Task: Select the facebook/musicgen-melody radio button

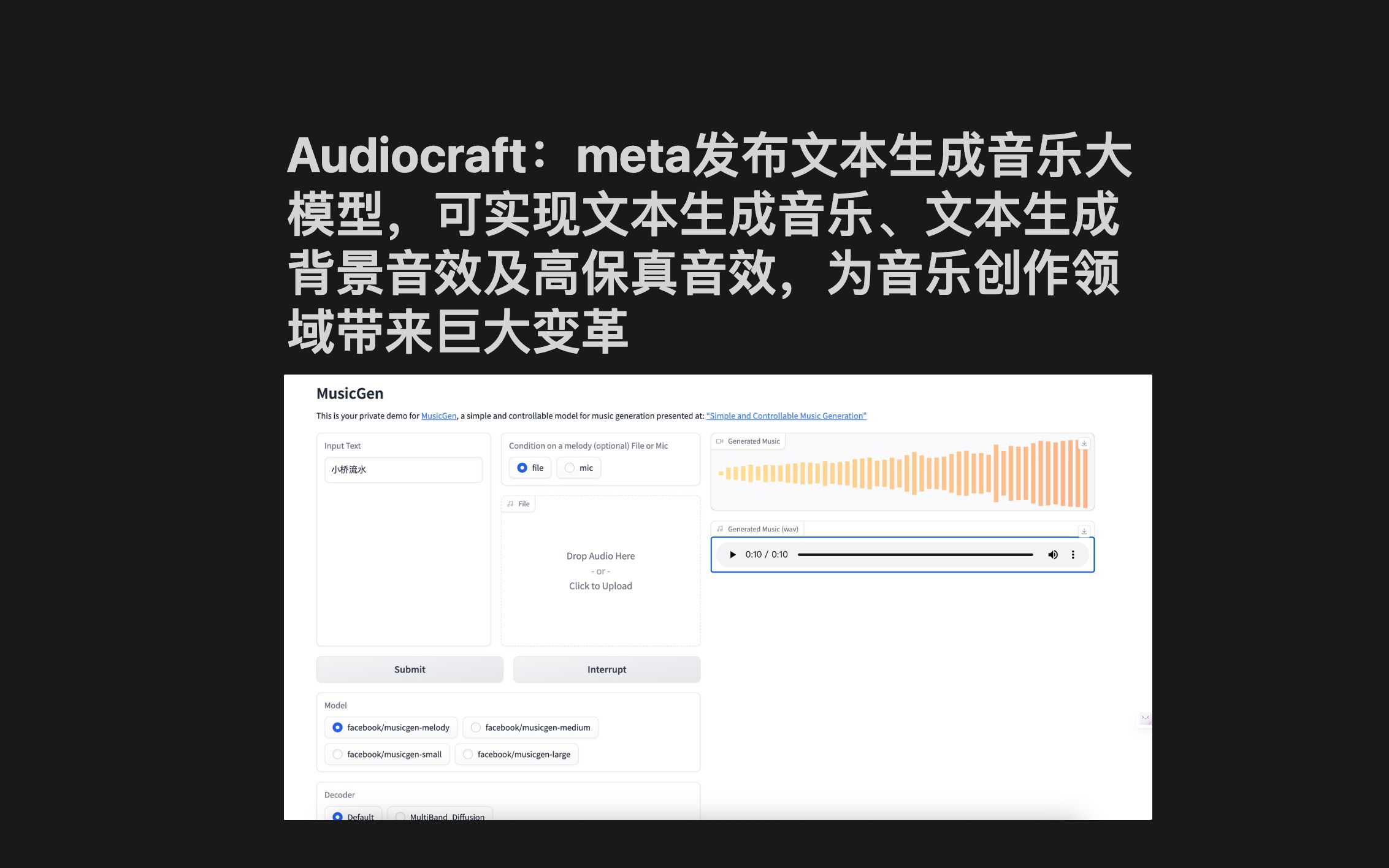Action: click(338, 727)
